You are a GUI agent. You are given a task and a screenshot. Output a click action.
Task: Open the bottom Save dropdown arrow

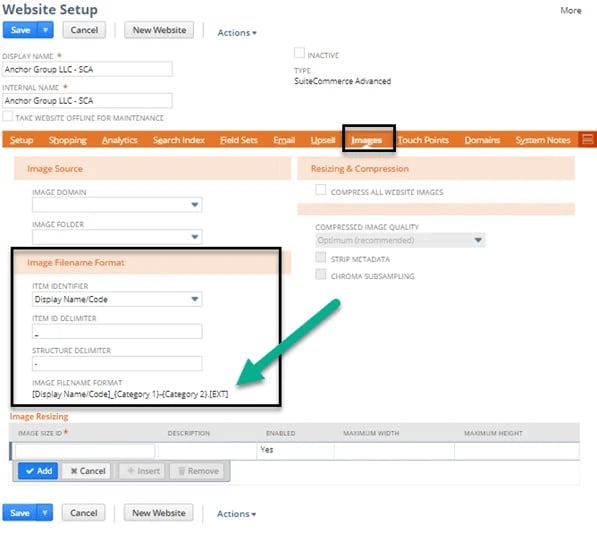45,513
